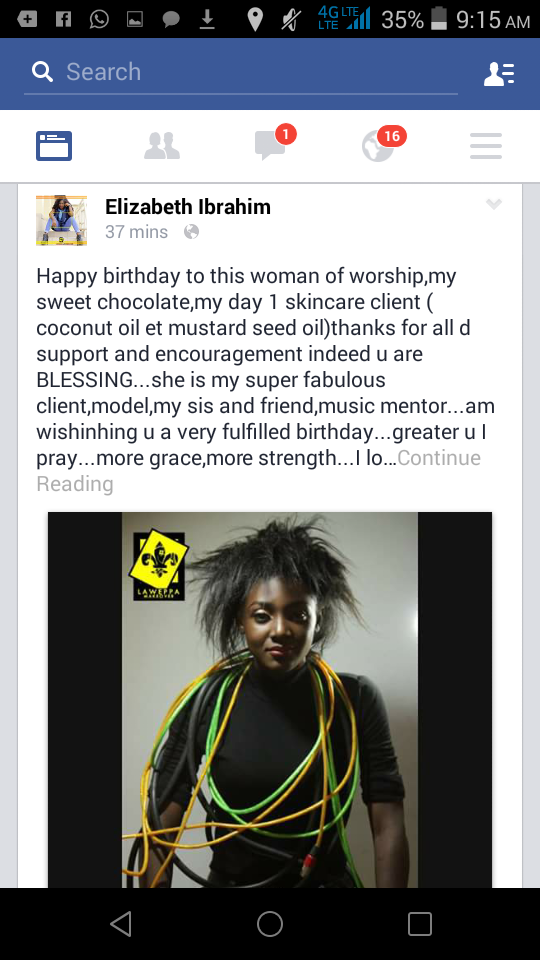Open Elizabeth Ibrahim's profile name link
540x960 pixels.
pyautogui.click(x=188, y=207)
